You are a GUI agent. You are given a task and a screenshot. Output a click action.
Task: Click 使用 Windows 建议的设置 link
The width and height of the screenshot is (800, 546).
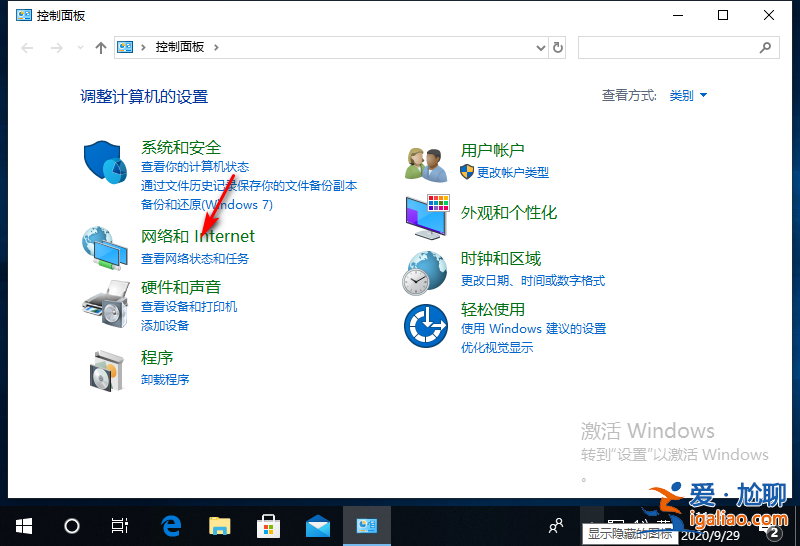pos(533,329)
